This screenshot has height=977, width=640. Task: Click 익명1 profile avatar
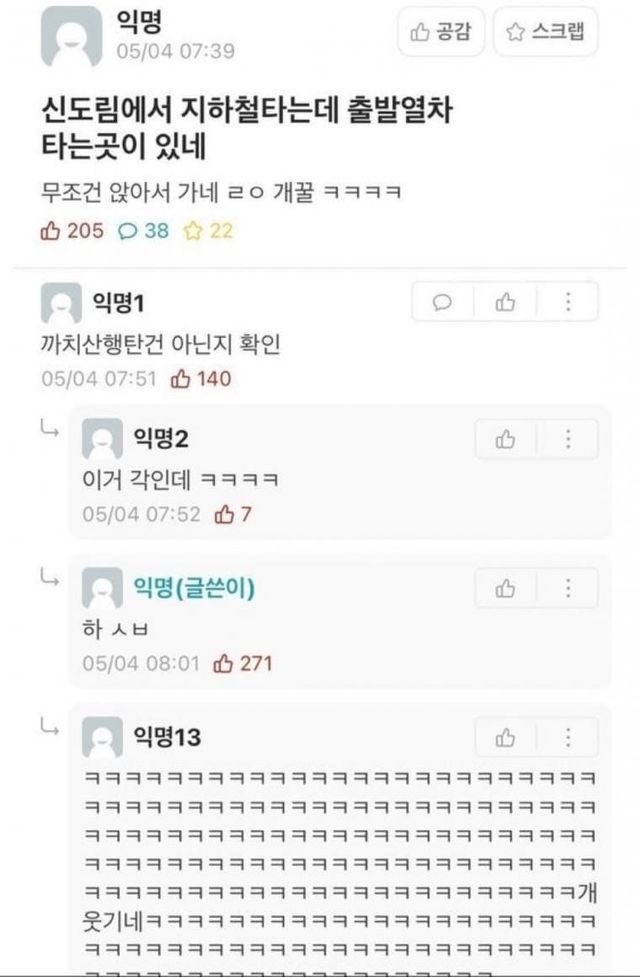click(61, 303)
